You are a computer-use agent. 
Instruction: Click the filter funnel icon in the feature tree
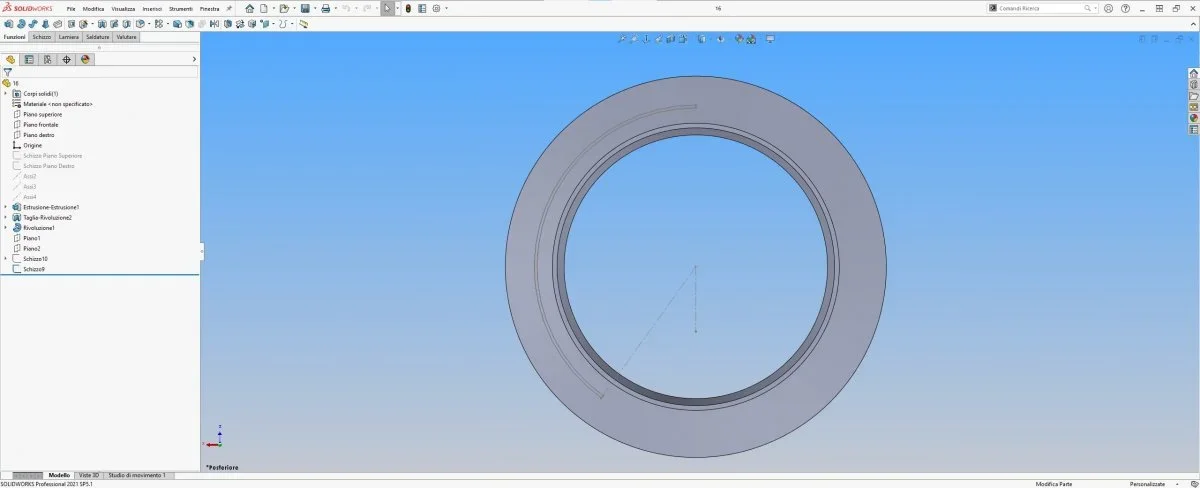tap(7, 72)
